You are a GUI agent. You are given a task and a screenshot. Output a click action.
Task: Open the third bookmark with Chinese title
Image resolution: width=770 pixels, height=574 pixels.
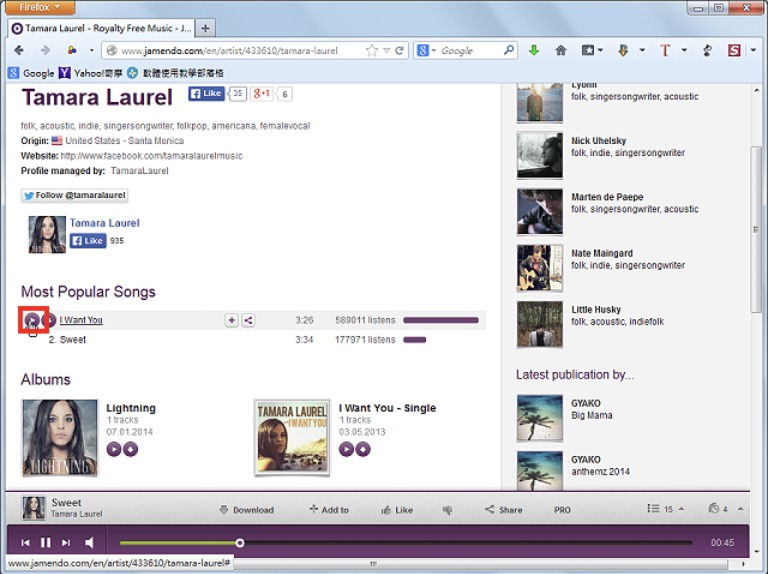pos(175,73)
